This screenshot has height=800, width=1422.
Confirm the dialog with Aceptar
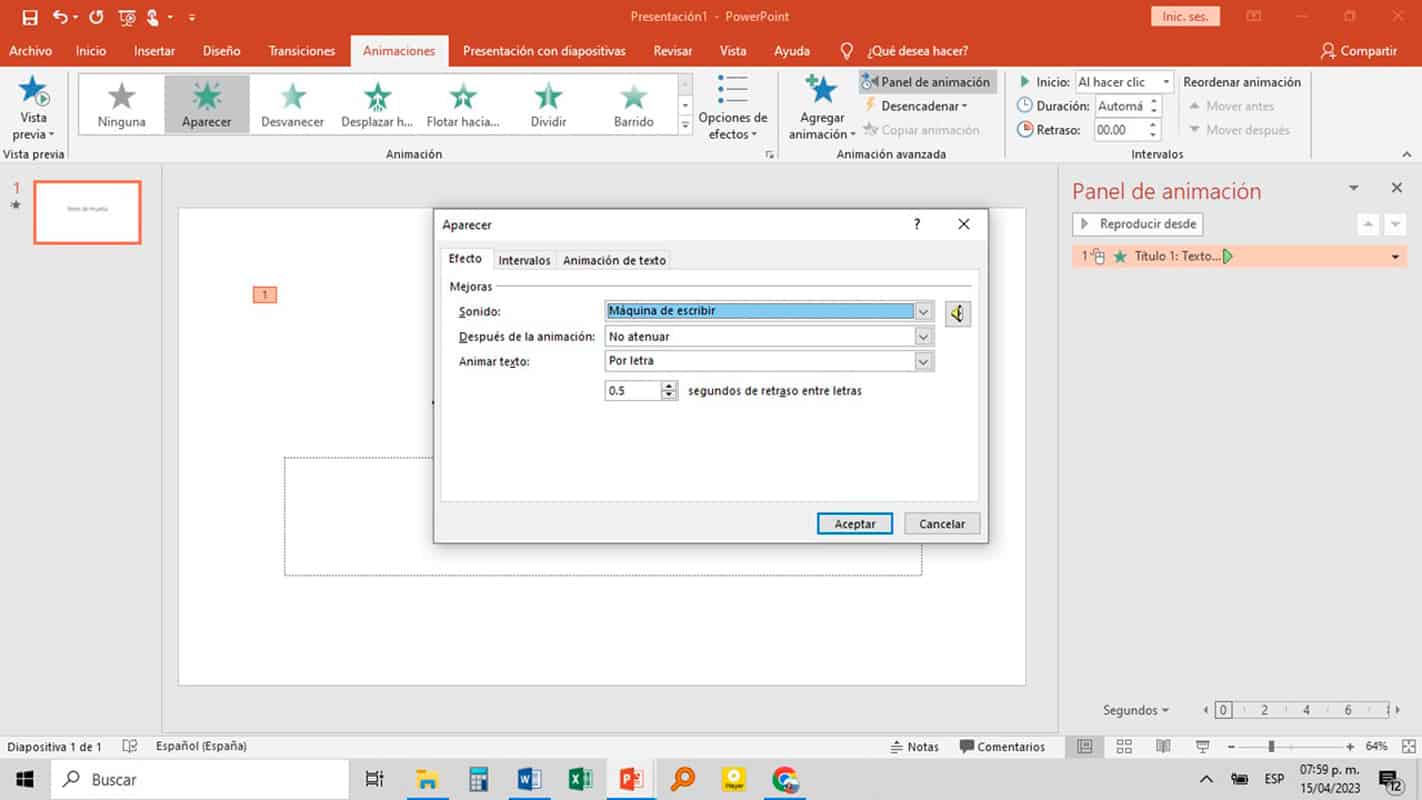(x=855, y=524)
